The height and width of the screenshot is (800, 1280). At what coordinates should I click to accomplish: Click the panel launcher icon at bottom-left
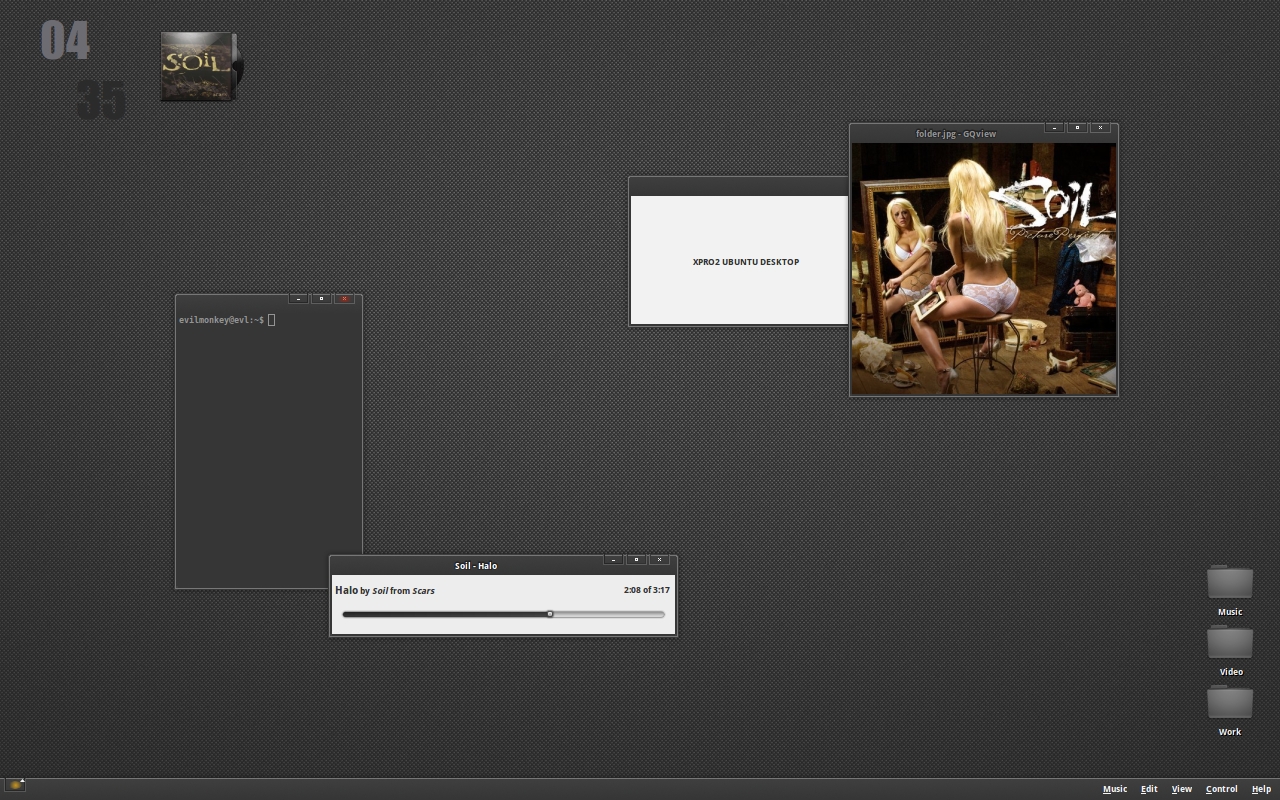click(x=15, y=785)
